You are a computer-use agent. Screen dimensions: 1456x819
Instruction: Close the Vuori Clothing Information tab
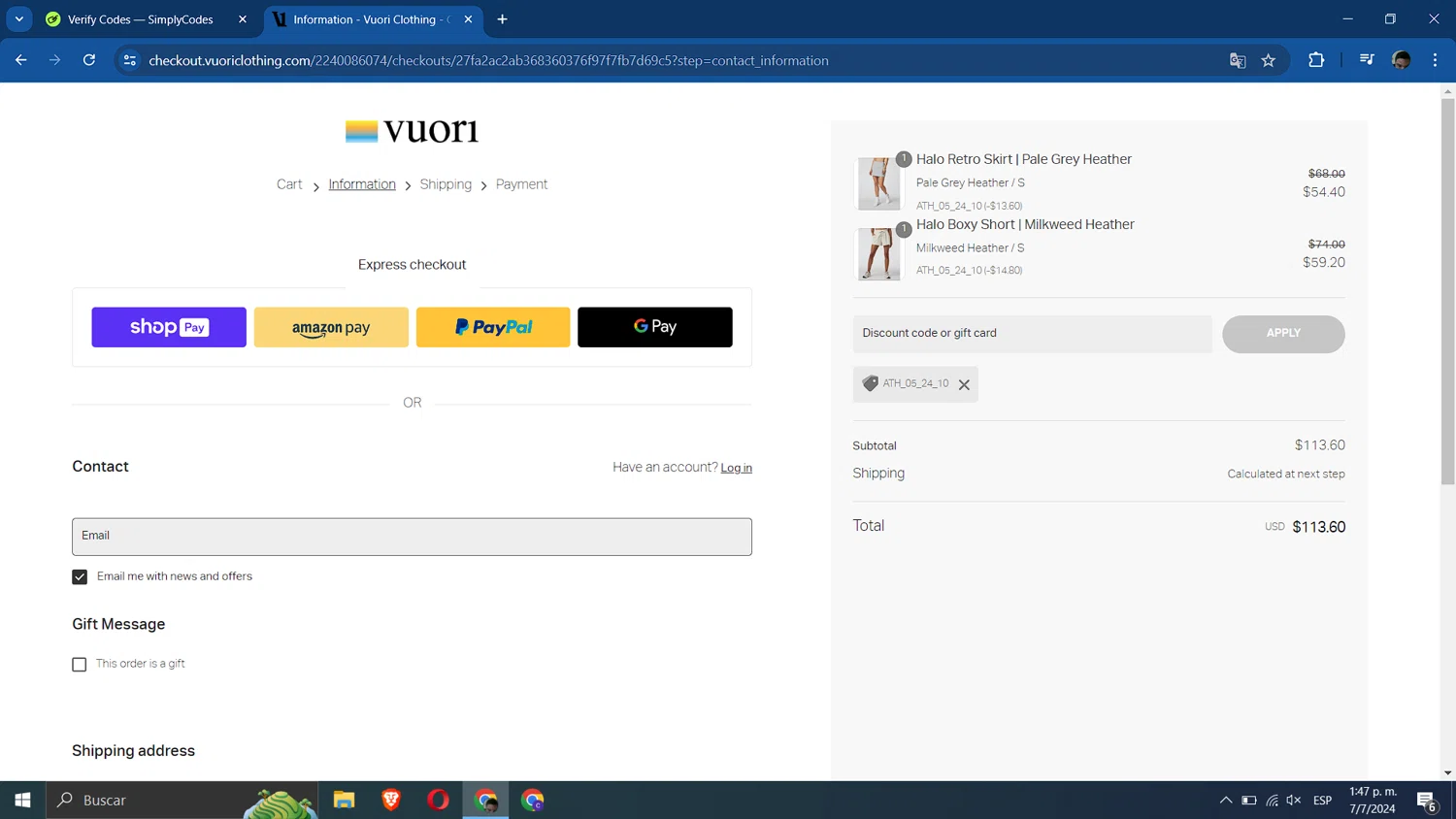(468, 19)
